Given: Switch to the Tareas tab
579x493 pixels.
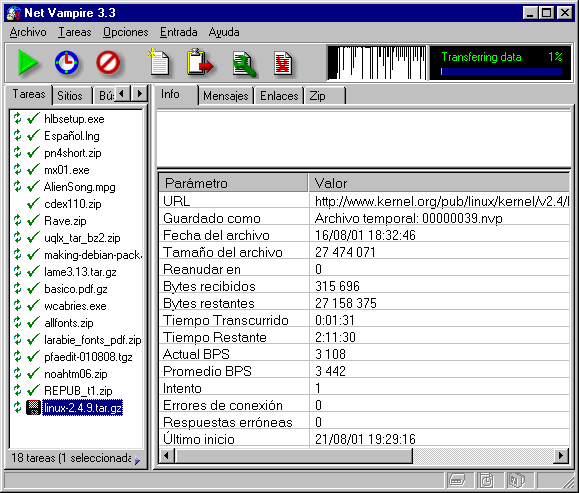Looking at the screenshot, I should tap(29, 94).
